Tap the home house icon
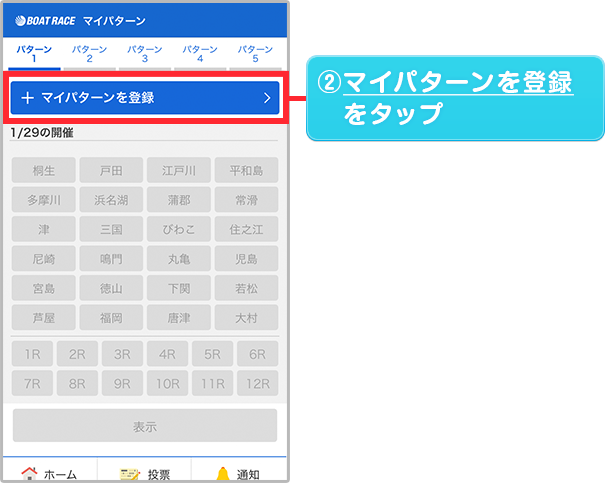Viewport: 605px width, 485px height. [30, 474]
